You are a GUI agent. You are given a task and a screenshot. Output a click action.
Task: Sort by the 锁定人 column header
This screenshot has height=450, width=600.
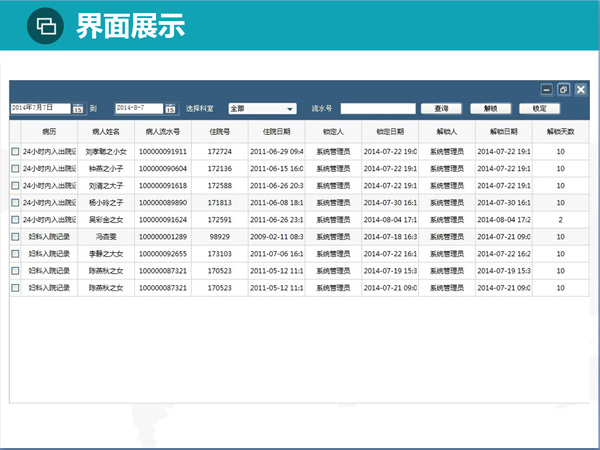click(x=333, y=132)
